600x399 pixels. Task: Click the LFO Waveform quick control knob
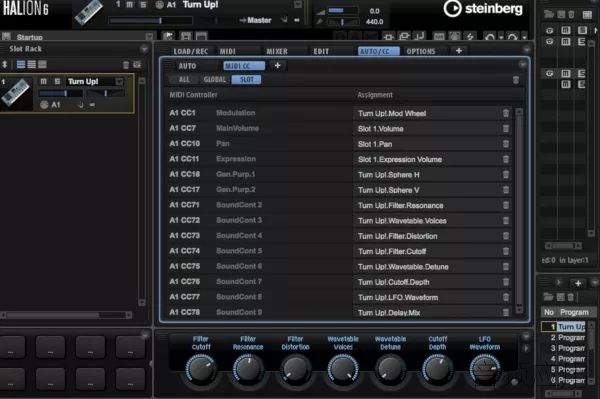(x=484, y=370)
